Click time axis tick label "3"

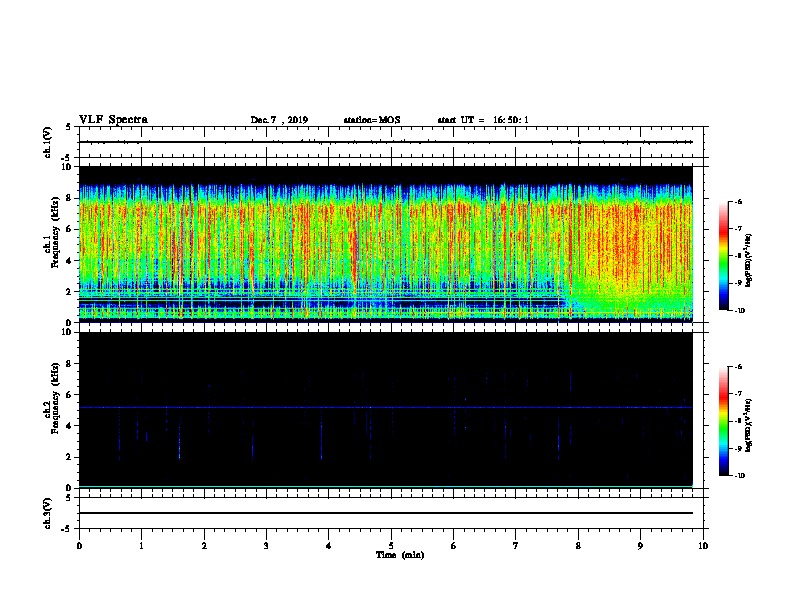pos(266,545)
